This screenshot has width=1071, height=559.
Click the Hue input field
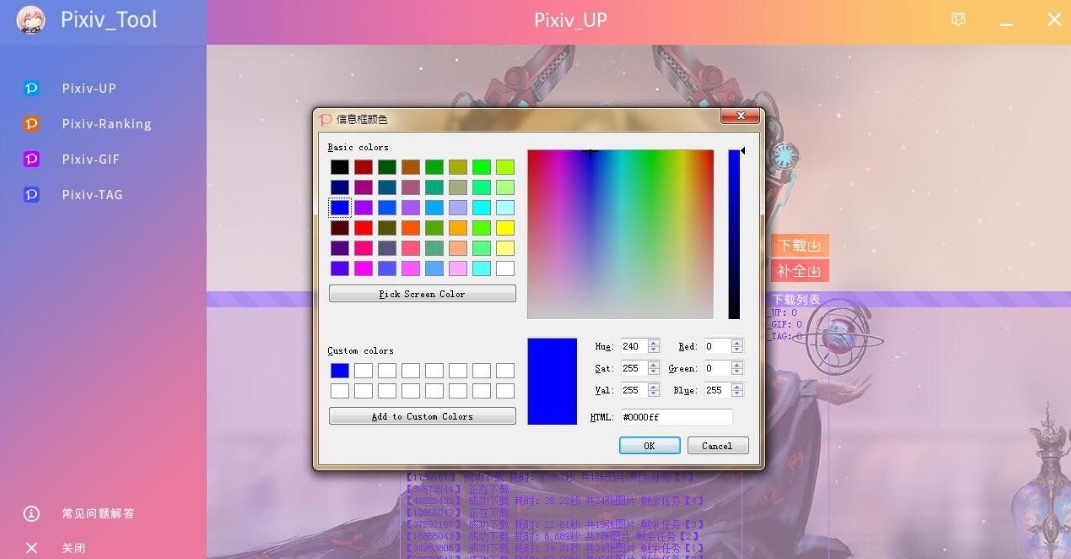point(634,346)
